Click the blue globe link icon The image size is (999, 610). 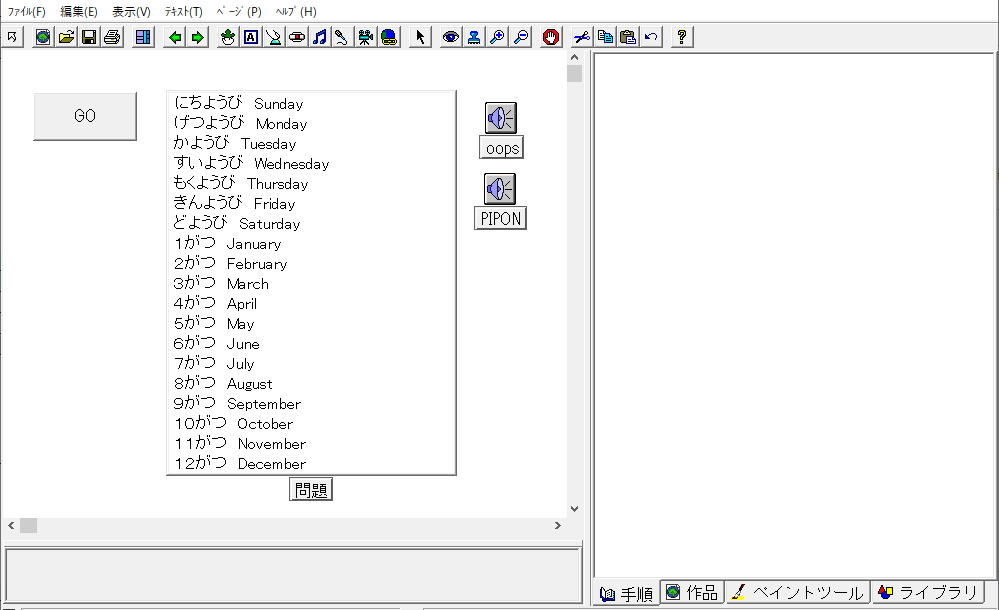tap(389, 37)
